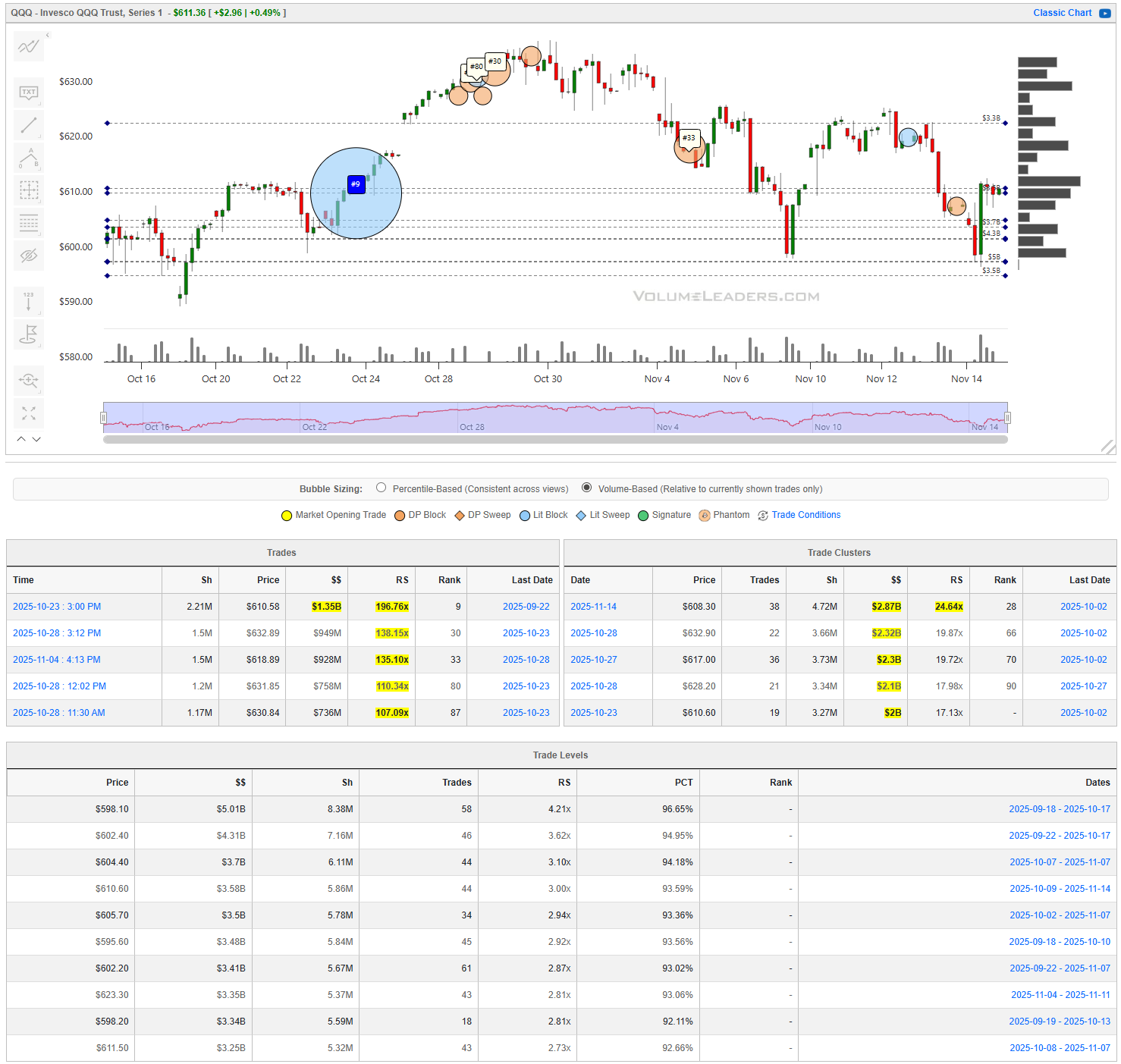The width and height of the screenshot is (1121, 1064).
Task: Open trade 2025-10-28 : 3:12 PM
Action: pyautogui.click(x=57, y=633)
